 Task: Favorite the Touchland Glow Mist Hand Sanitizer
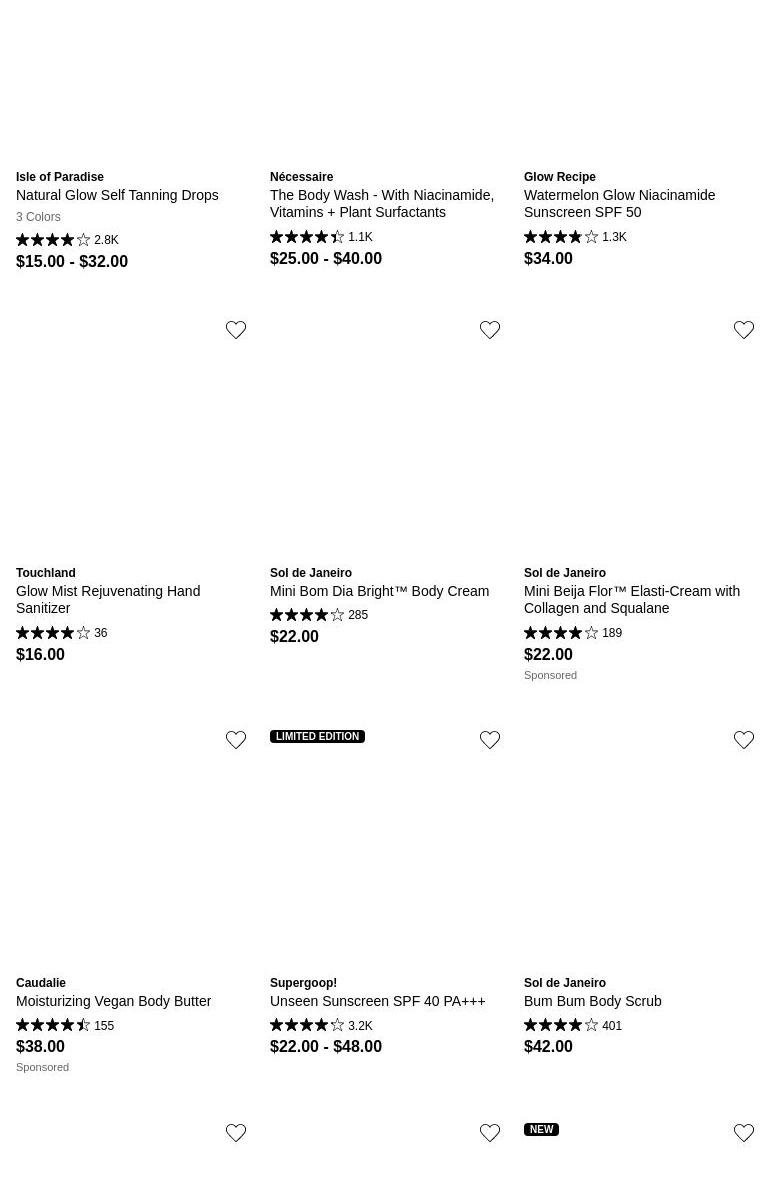tap(236, 330)
